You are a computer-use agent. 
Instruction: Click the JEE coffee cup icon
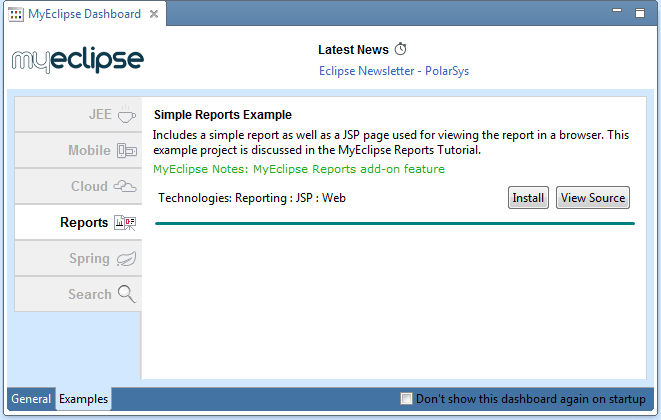126,115
